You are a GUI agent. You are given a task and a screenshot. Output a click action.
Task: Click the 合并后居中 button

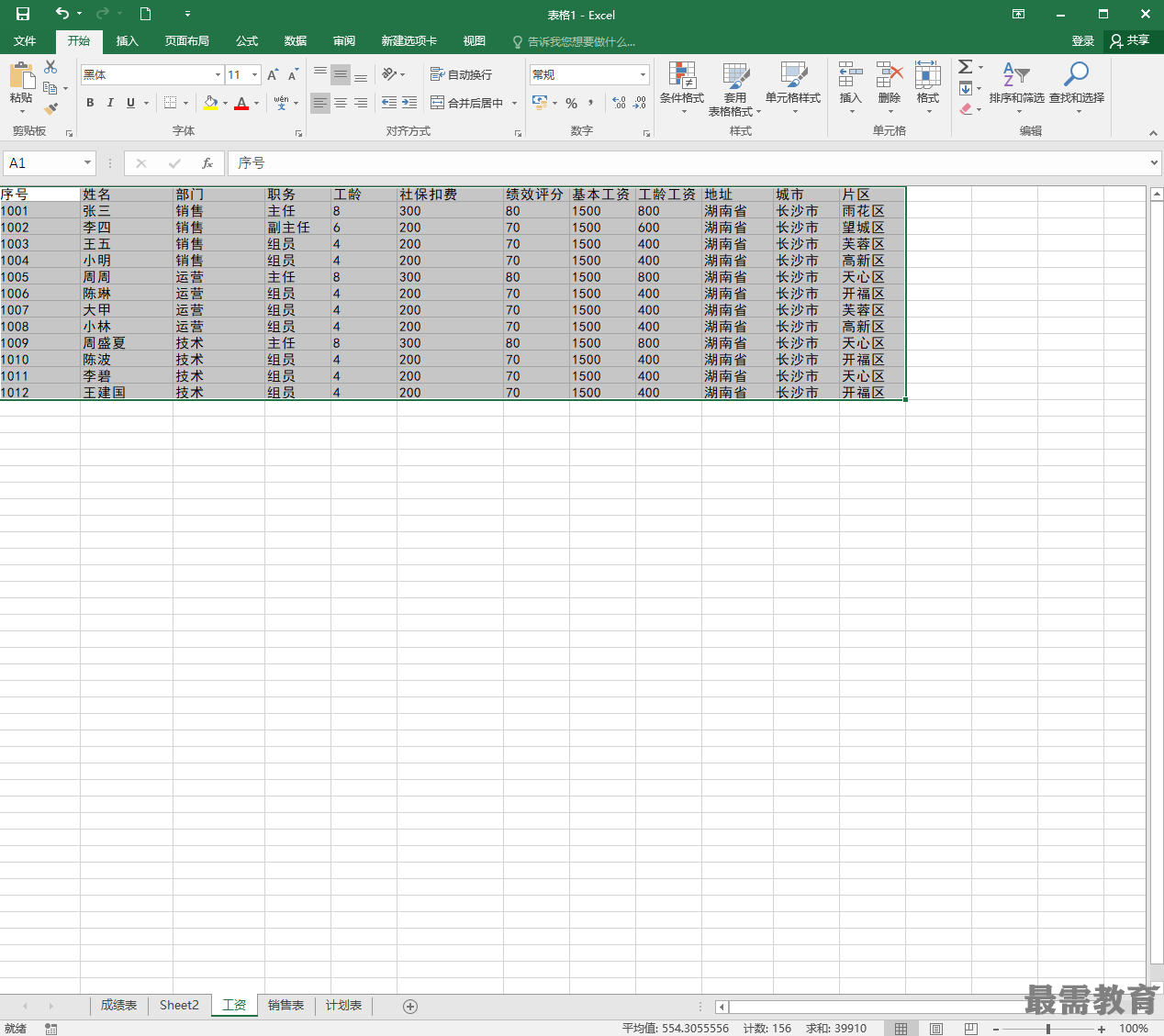466,103
